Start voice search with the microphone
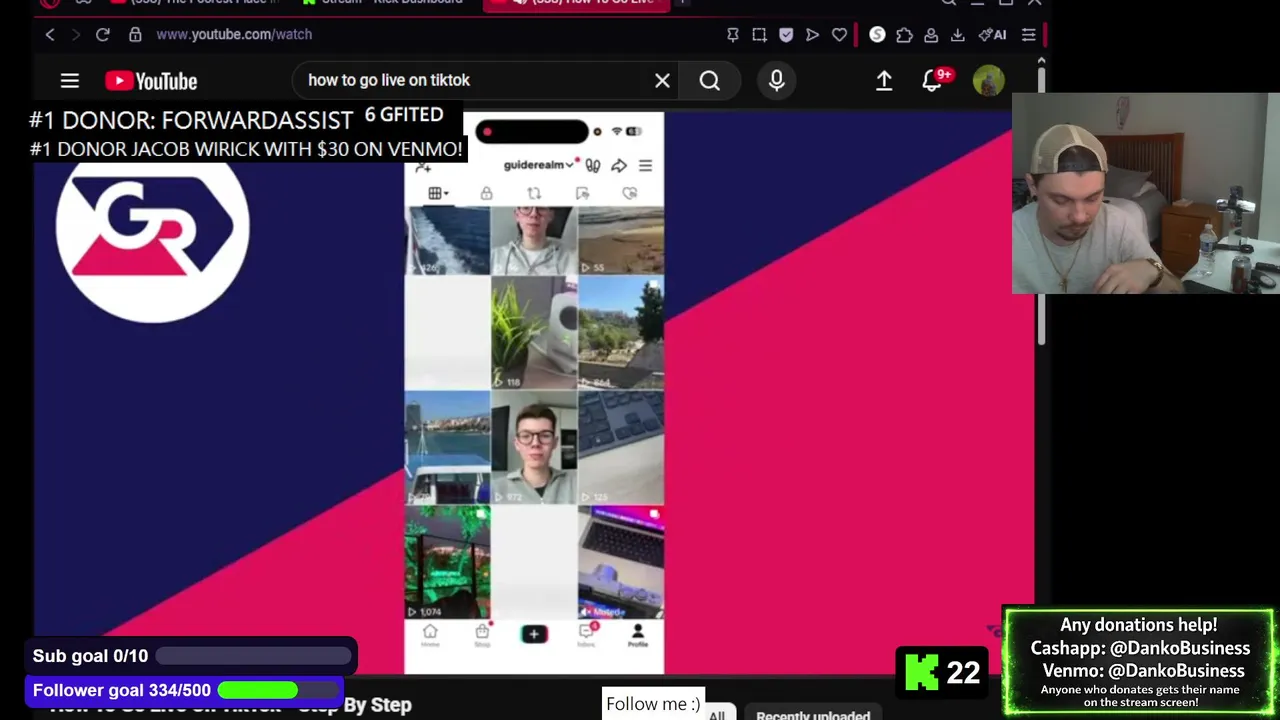 click(x=777, y=81)
